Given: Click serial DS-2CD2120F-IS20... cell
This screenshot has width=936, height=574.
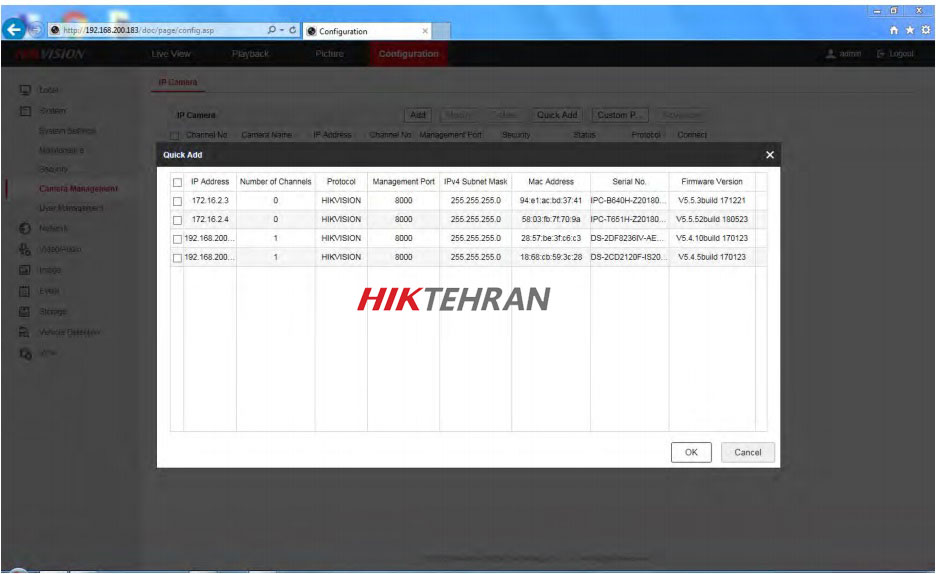Looking at the screenshot, I should 627,257.
